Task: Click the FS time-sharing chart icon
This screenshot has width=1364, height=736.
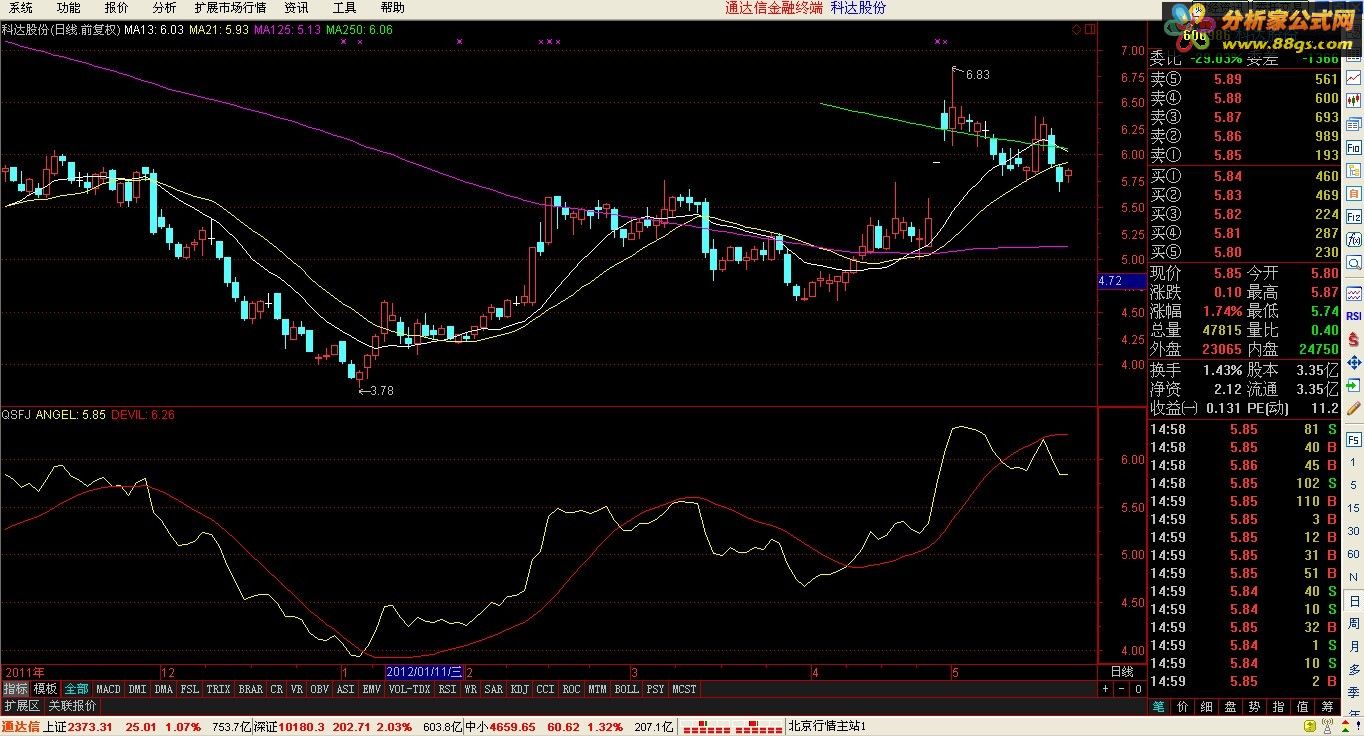Action: [1353, 439]
